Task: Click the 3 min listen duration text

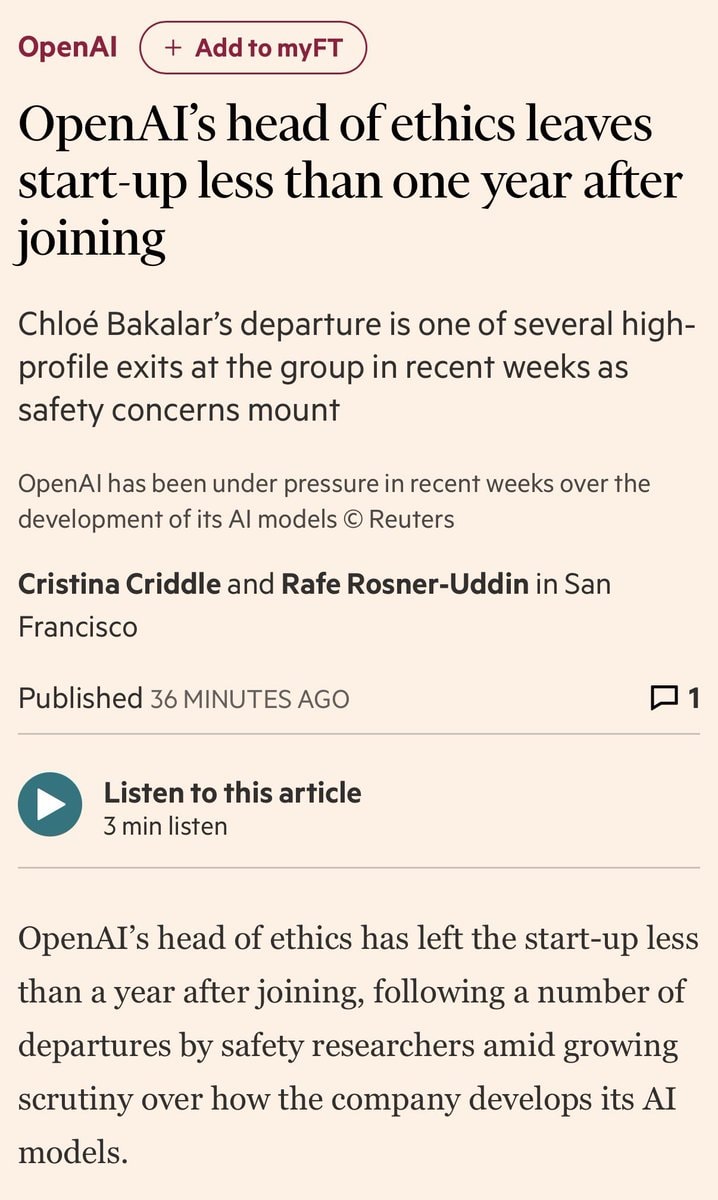Action: click(165, 826)
